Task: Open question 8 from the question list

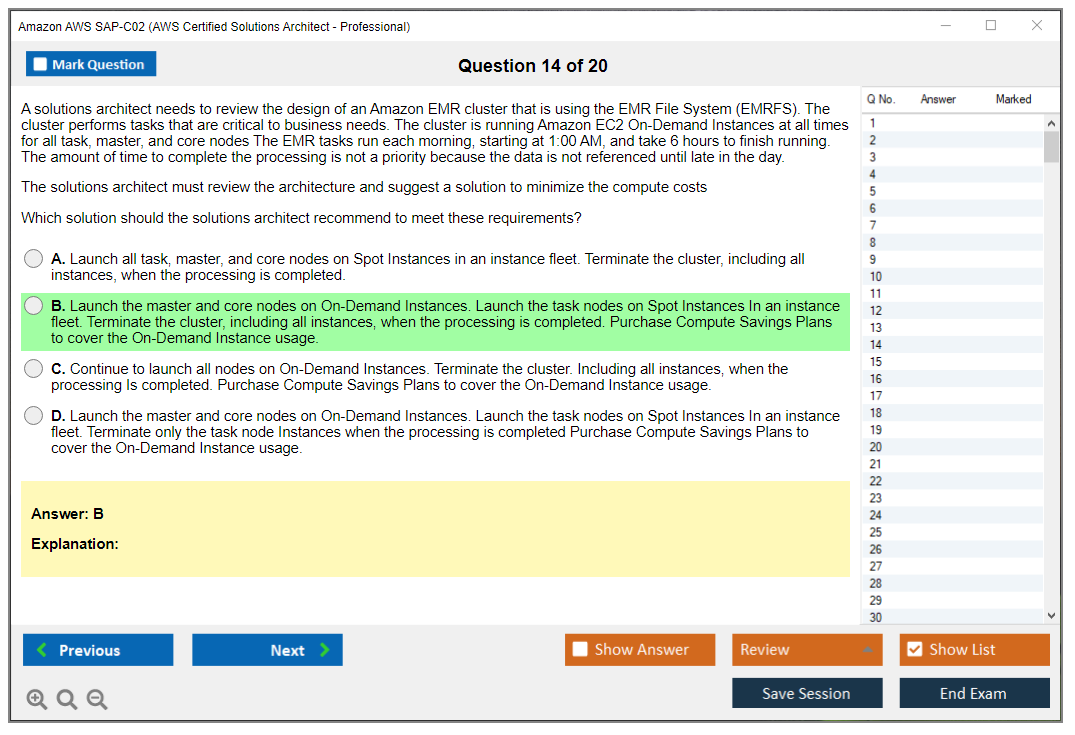Action: coord(873,242)
